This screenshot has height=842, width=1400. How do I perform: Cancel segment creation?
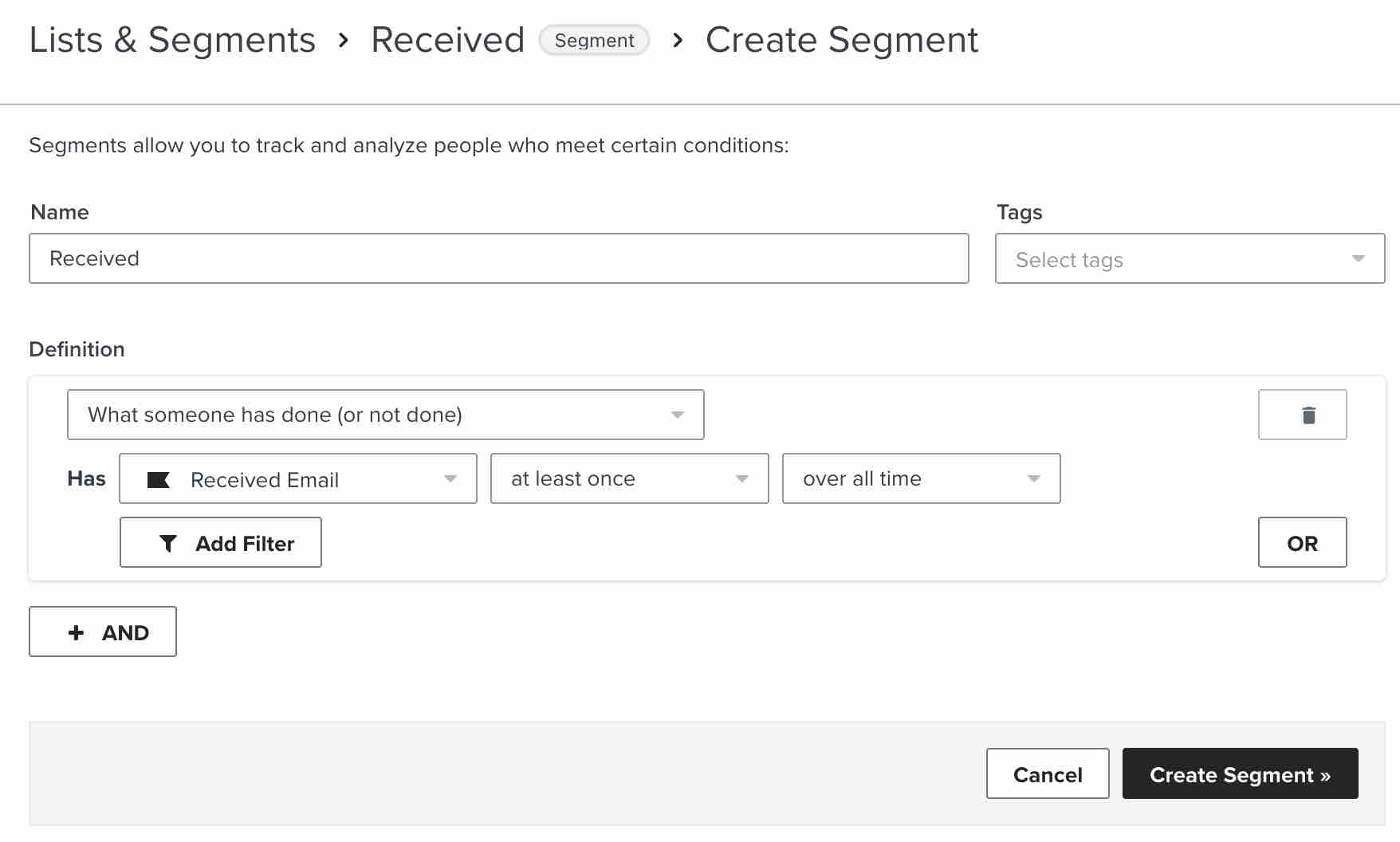(1048, 773)
